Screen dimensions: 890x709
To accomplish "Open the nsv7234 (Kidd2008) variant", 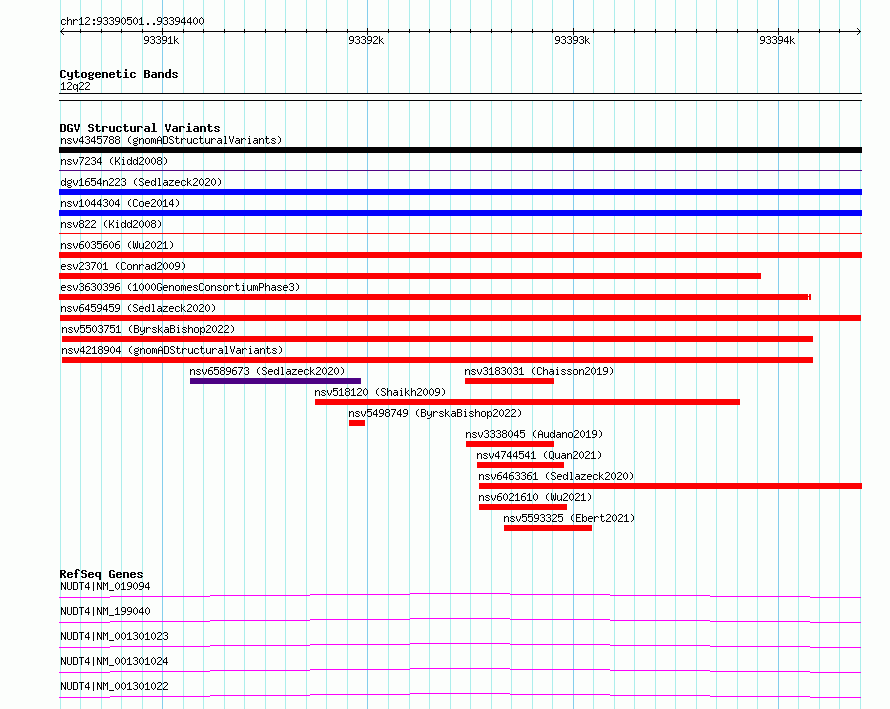I will tap(114, 161).
